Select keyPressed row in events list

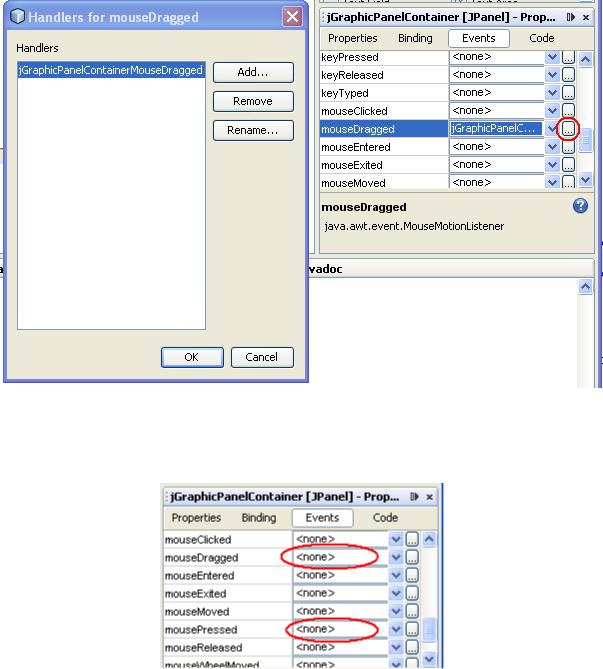coord(384,57)
